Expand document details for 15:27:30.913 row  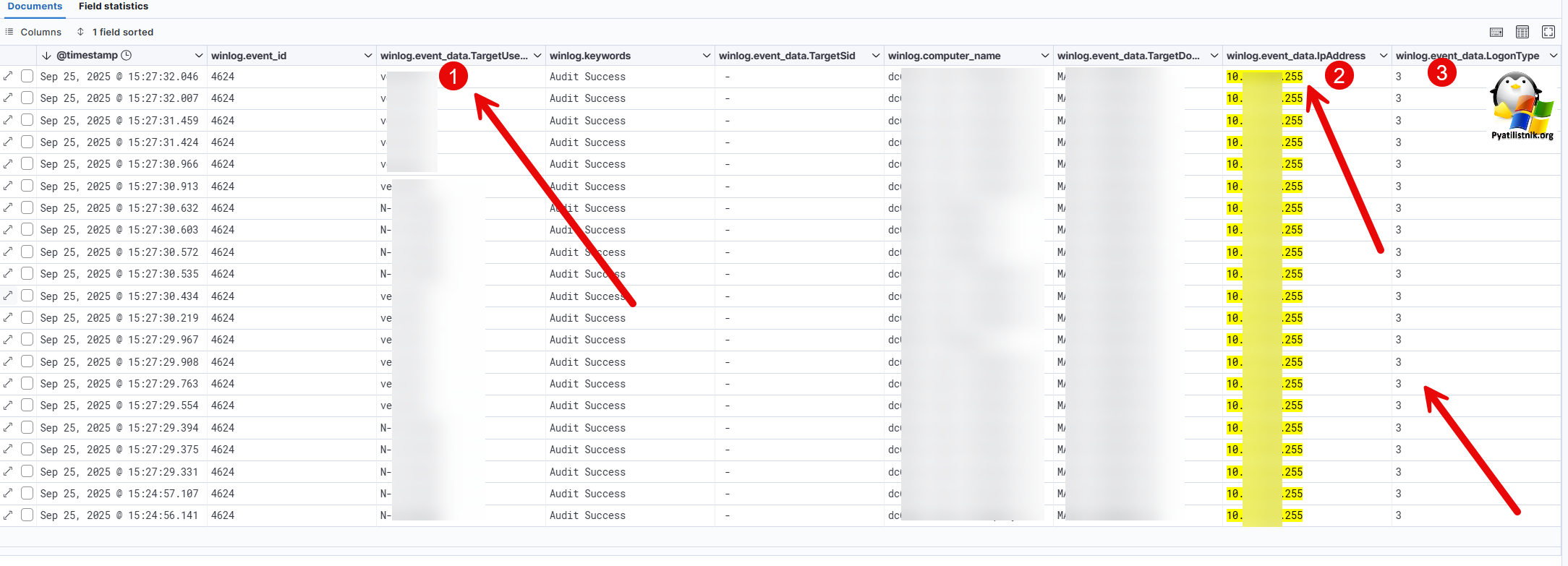point(8,186)
